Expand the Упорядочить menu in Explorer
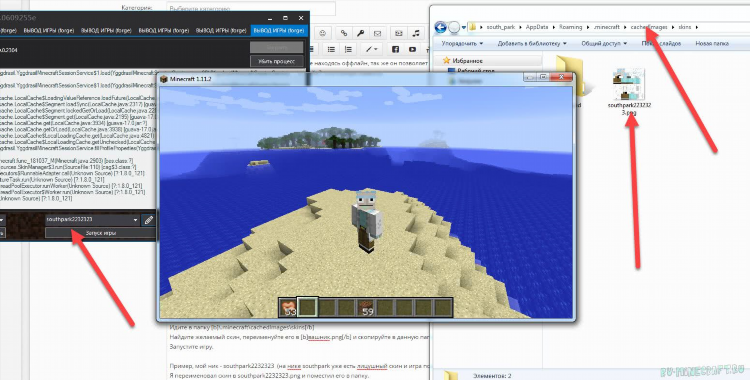 click(462, 44)
